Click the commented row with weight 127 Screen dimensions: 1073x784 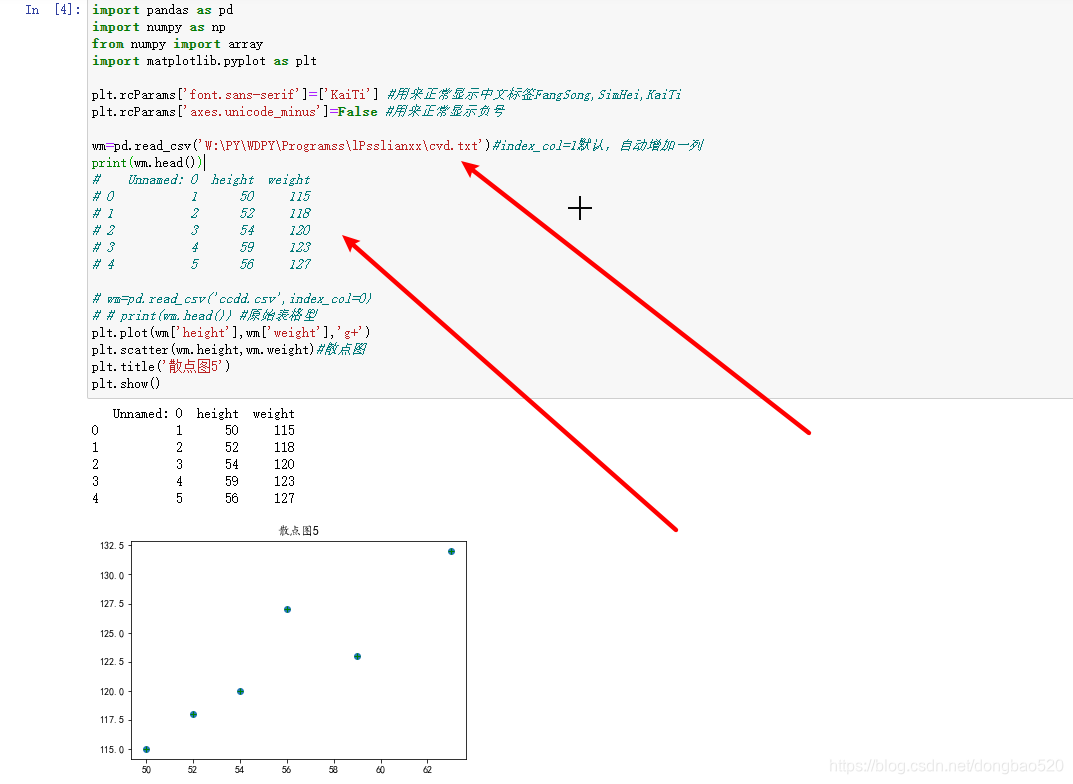[x=201, y=264]
